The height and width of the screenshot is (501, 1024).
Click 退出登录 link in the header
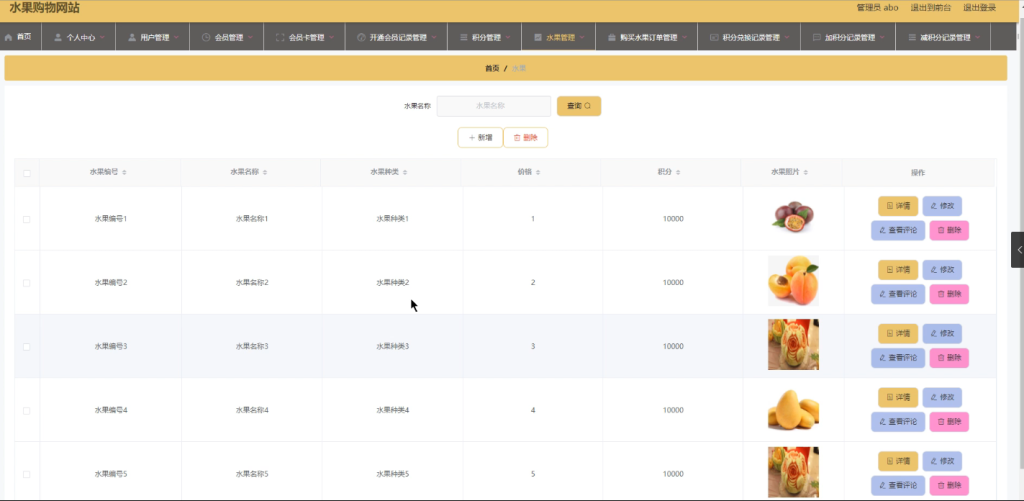click(980, 8)
